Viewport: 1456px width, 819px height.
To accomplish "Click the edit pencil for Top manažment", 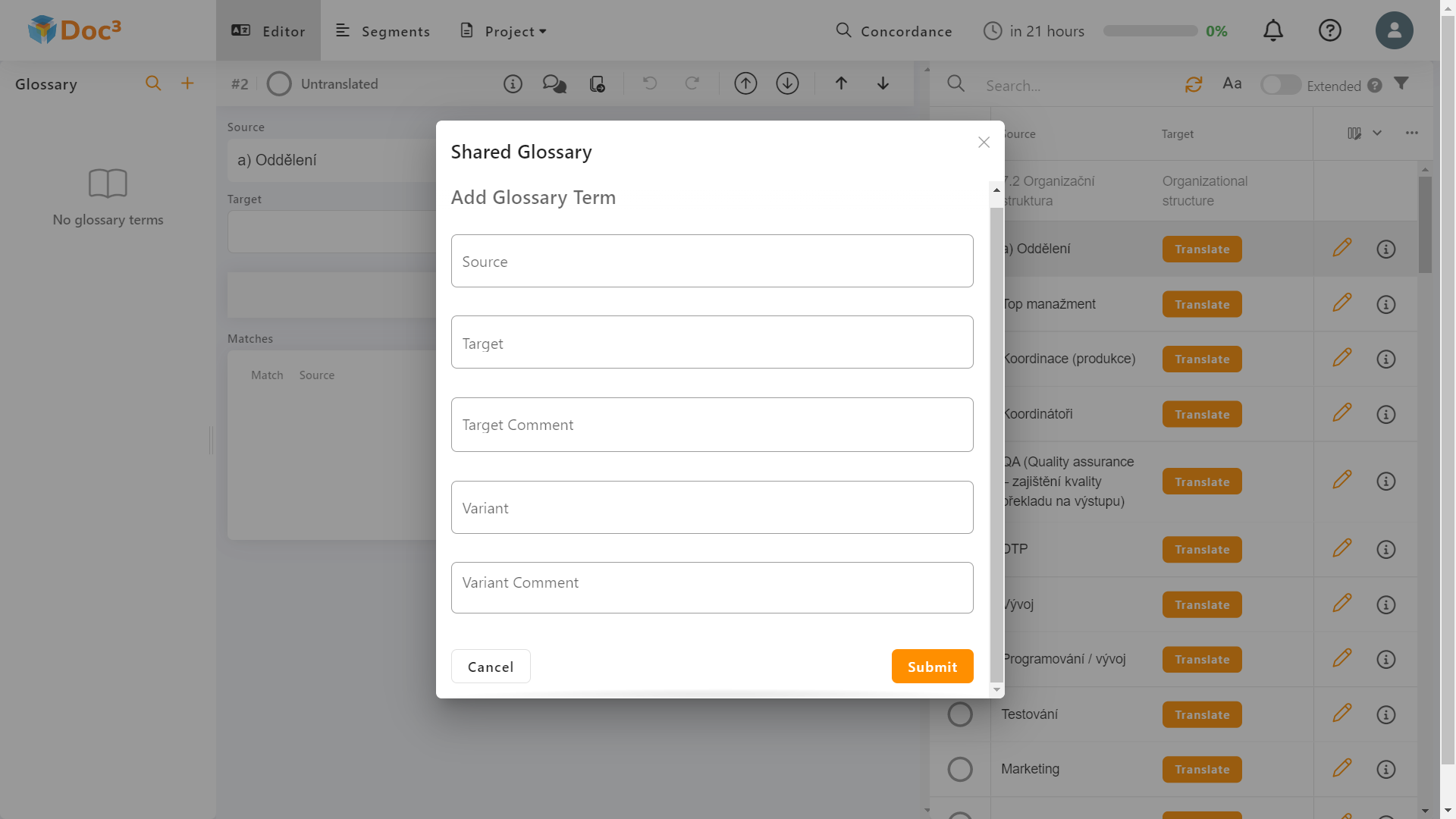I will (1341, 303).
